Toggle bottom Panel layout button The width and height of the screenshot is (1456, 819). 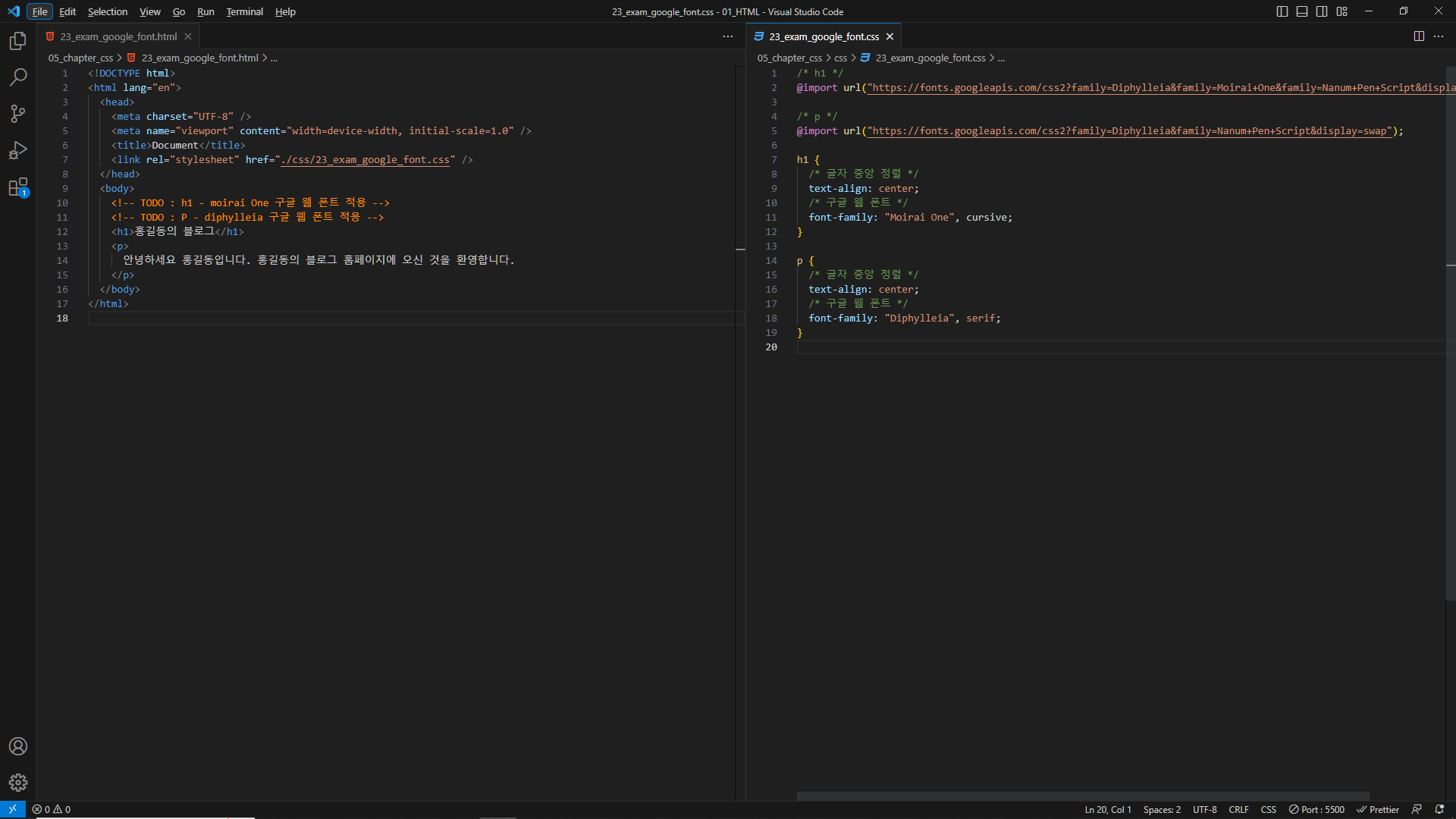pyautogui.click(x=1302, y=11)
